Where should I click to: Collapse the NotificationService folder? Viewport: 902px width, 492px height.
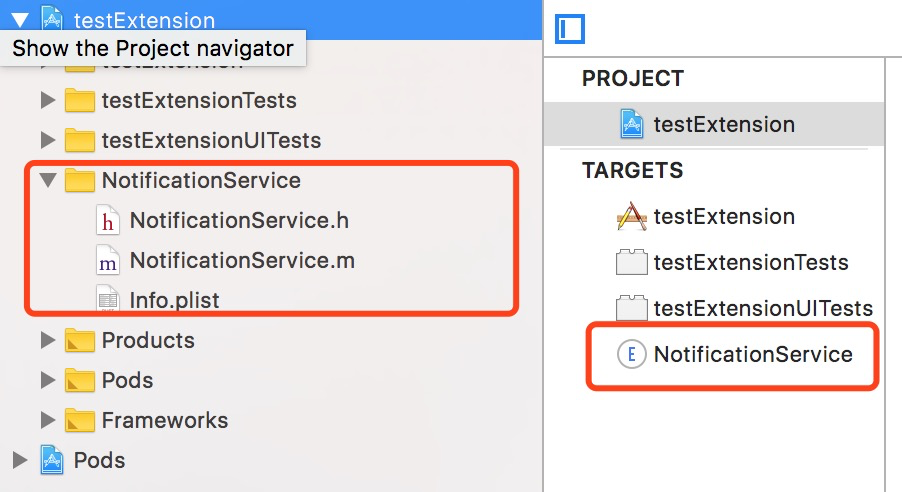click(x=47, y=181)
